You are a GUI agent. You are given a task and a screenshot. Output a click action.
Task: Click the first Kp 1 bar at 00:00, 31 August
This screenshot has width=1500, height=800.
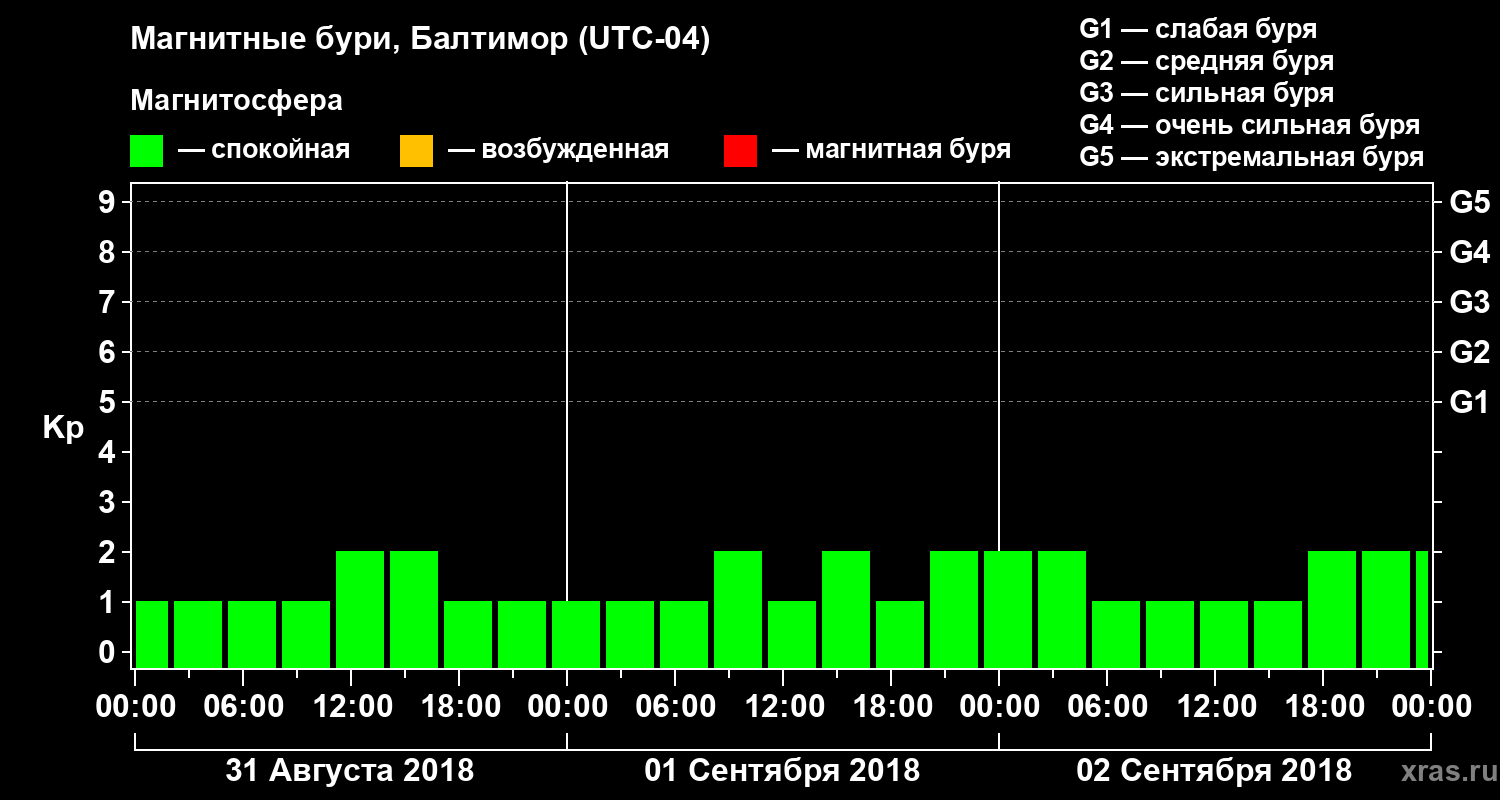[152, 634]
